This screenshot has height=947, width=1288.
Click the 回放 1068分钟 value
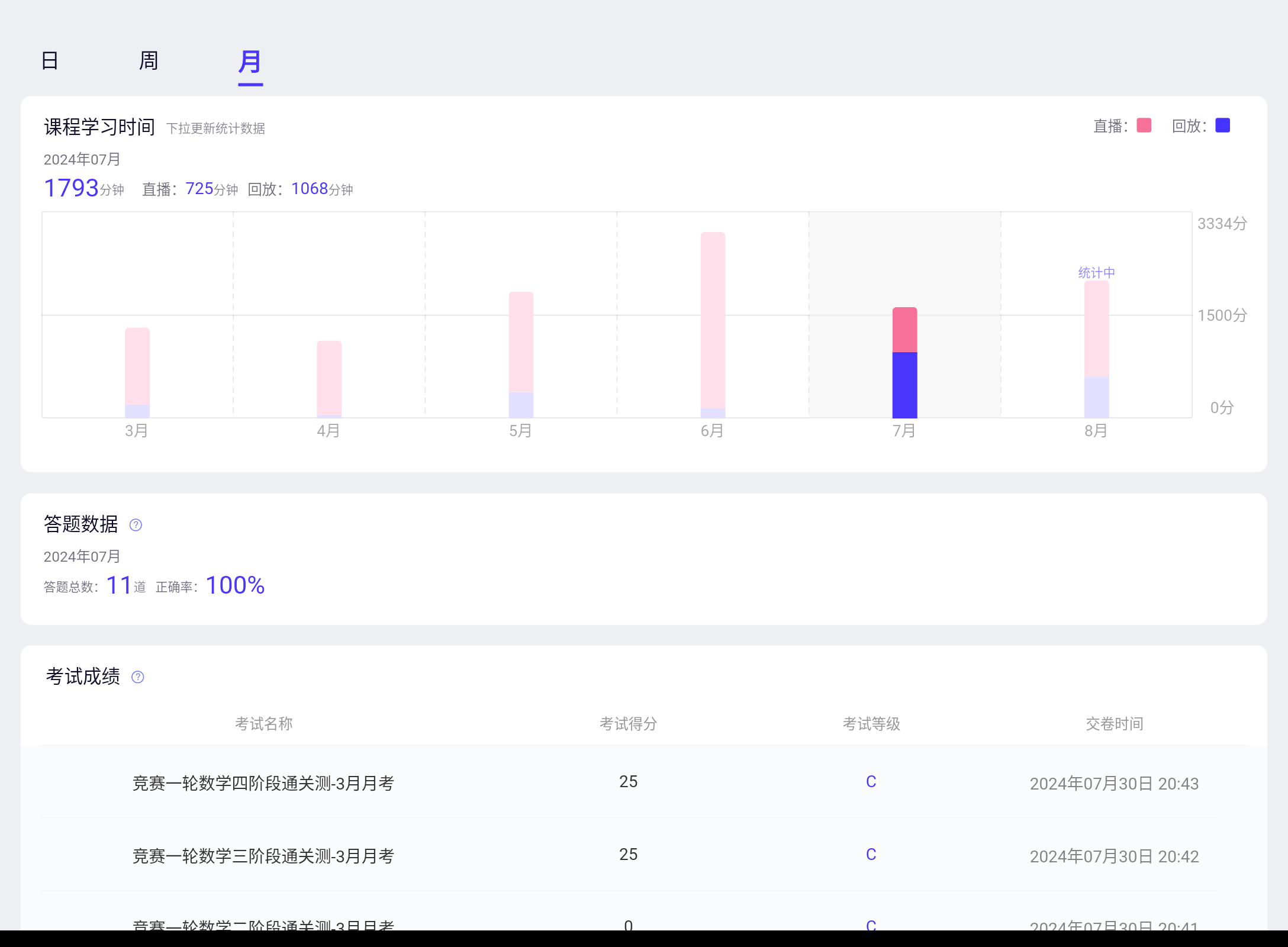click(x=300, y=189)
